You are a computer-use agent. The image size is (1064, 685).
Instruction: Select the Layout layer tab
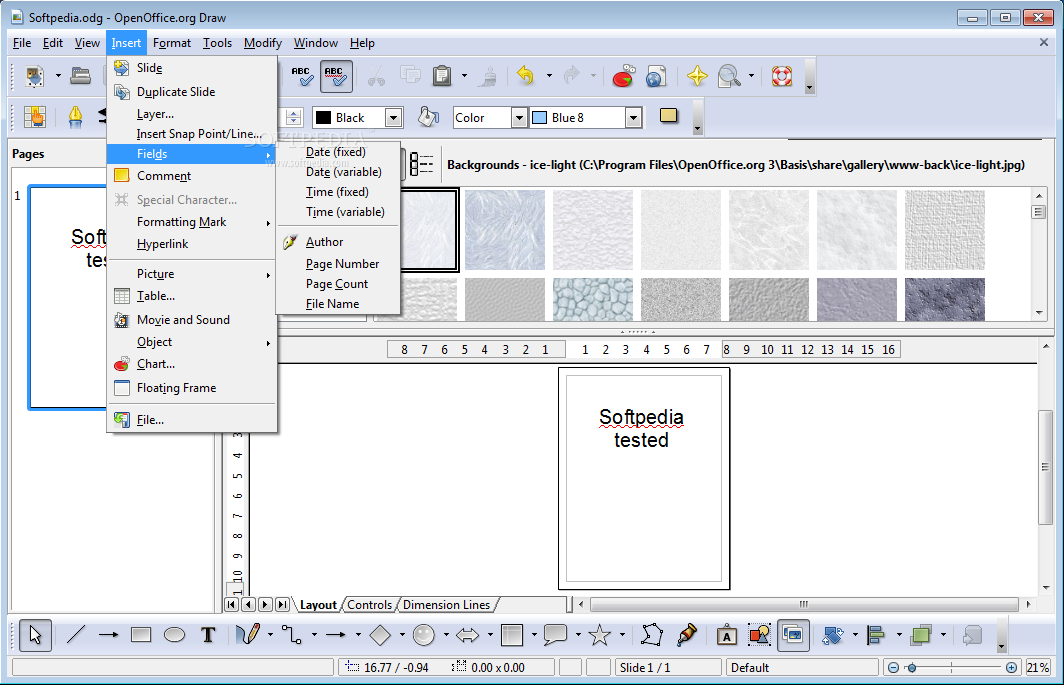[x=318, y=605]
